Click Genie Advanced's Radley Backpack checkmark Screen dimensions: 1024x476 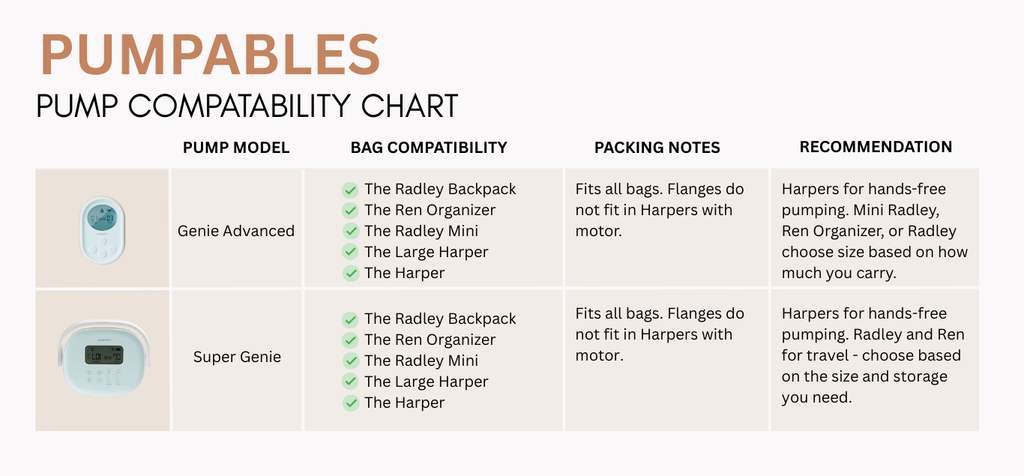pos(351,190)
